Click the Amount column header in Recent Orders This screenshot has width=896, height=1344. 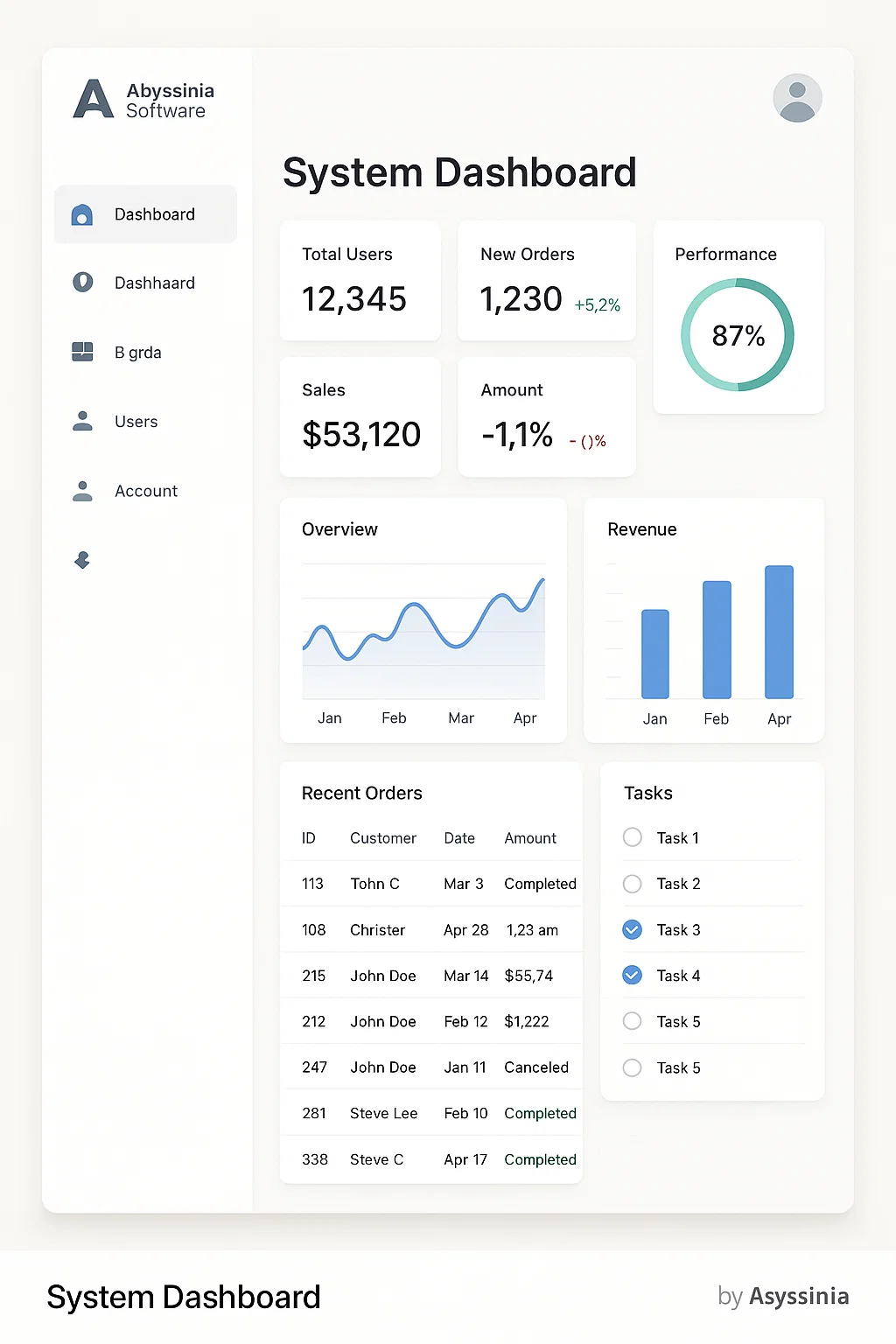point(529,838)
